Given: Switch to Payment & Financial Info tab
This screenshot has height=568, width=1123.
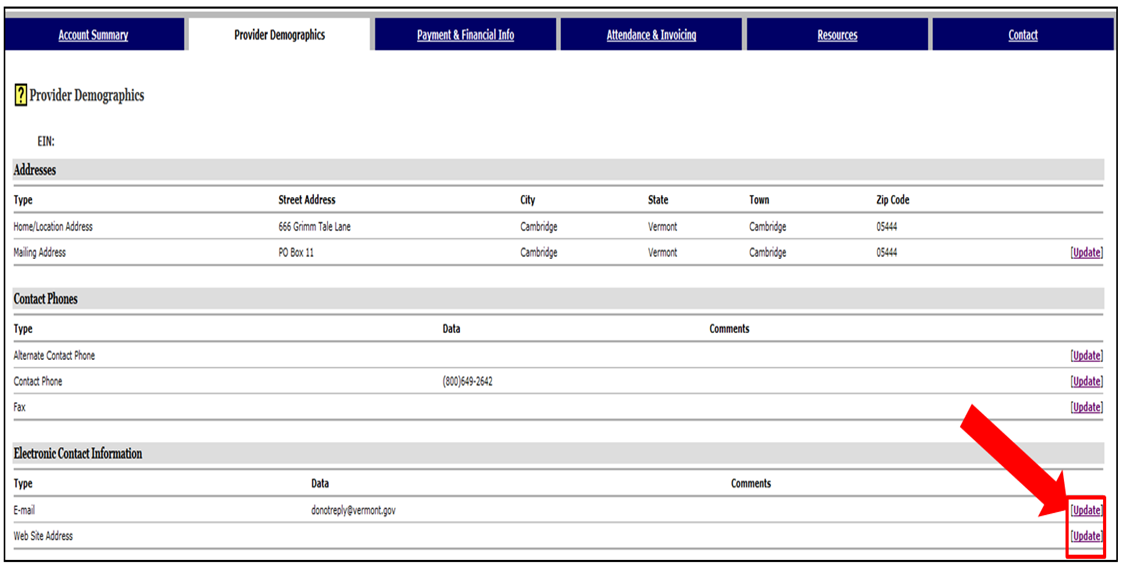Looking at the screenshot, I should coord(465,35).
